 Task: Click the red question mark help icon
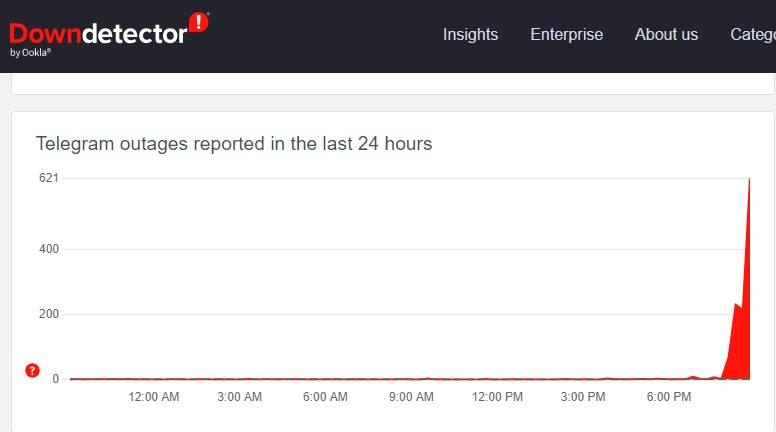click(x=32, y=371)
